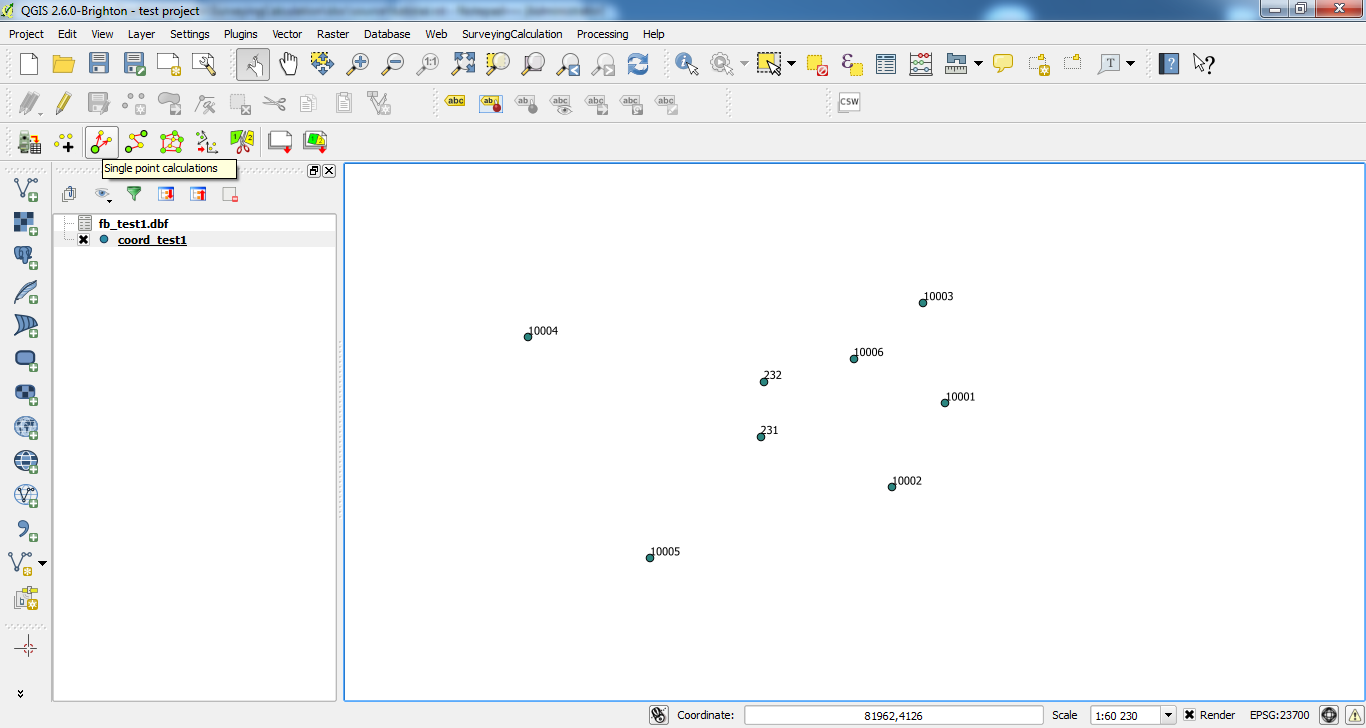Click the CSW metadata search button
The image size is (1366, 728).
coord(849,102)
